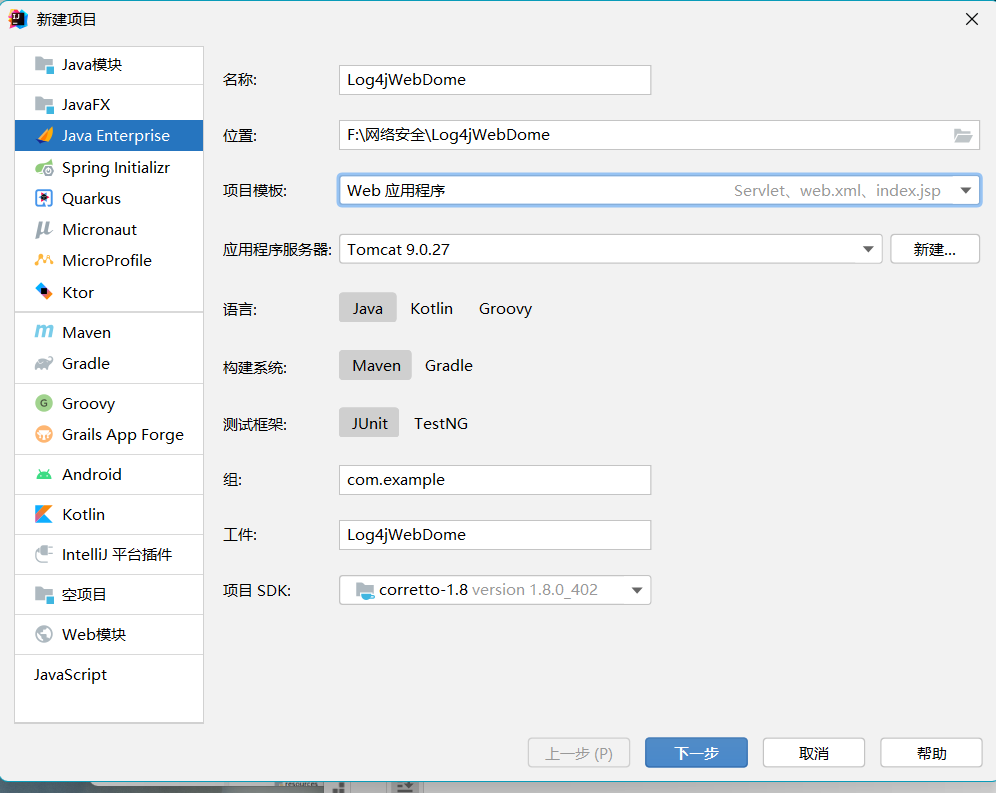This screenshot has height=793, width=996.
Task: Expand the application server Tomcat dropdown
Action: pos(868,249)
